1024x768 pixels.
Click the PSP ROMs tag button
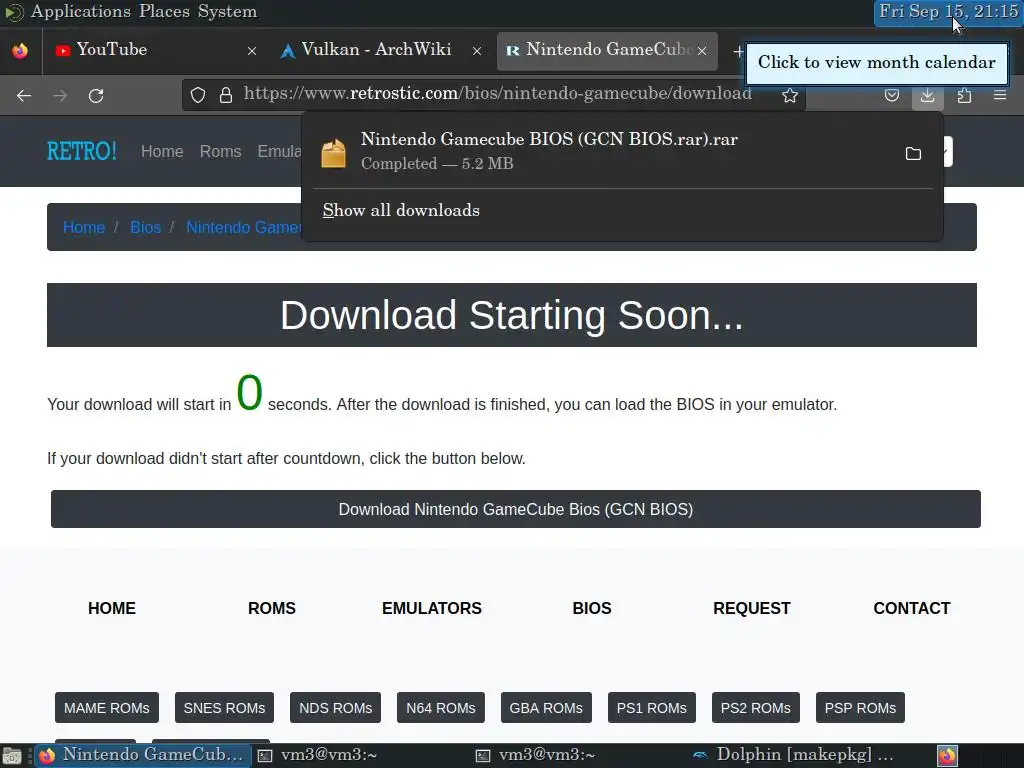[860, 708]
